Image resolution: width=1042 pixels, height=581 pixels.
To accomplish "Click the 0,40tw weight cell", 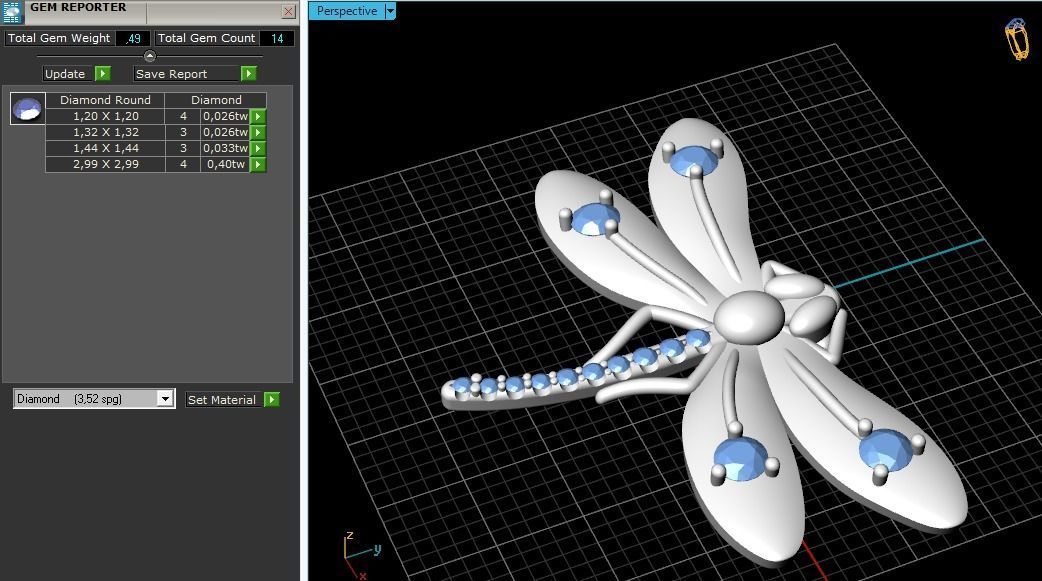I will coord(225,164).
